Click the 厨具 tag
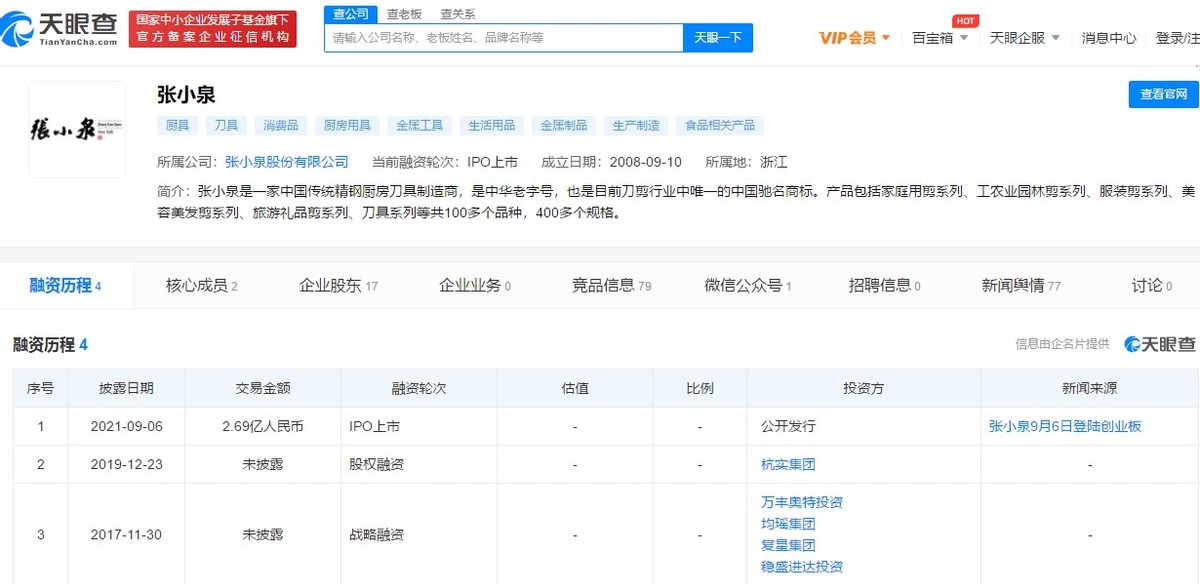 pos(177,125)
